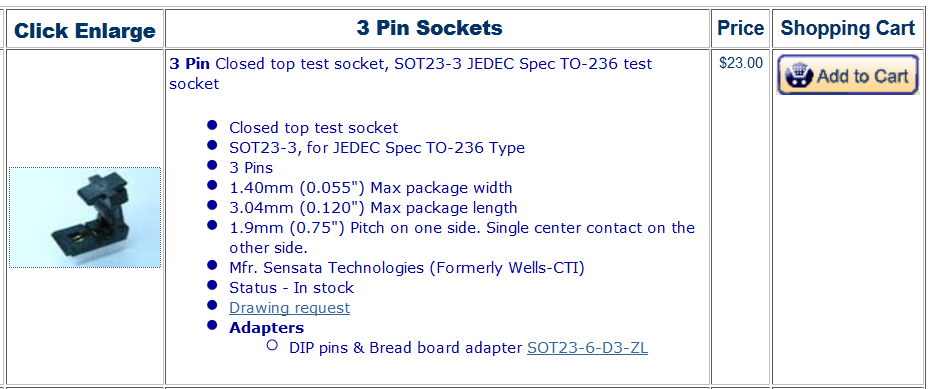Click the 3.04mm Max package length line

click(373, 208)
